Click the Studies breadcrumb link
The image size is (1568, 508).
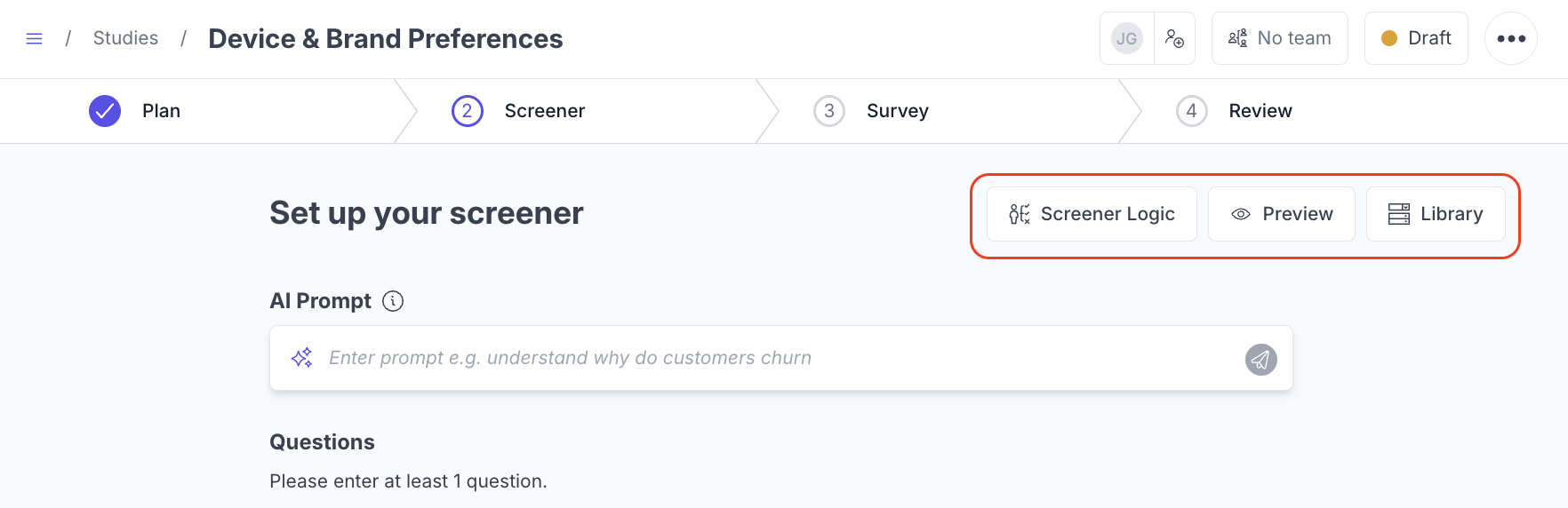(125, 38)
